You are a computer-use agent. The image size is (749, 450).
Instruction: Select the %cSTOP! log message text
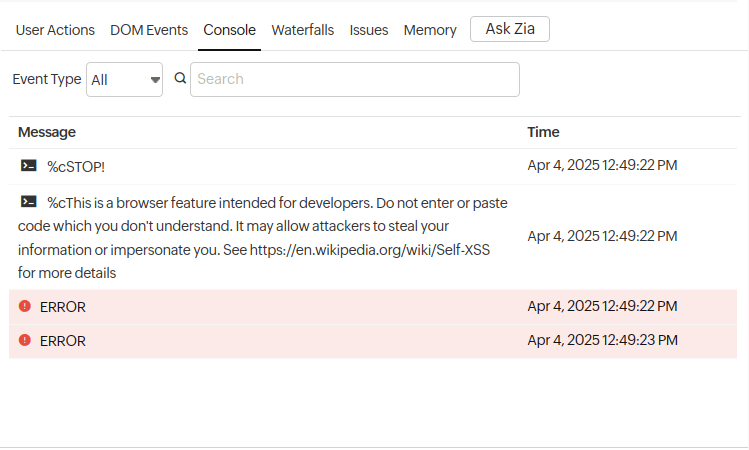coord(76,166)
